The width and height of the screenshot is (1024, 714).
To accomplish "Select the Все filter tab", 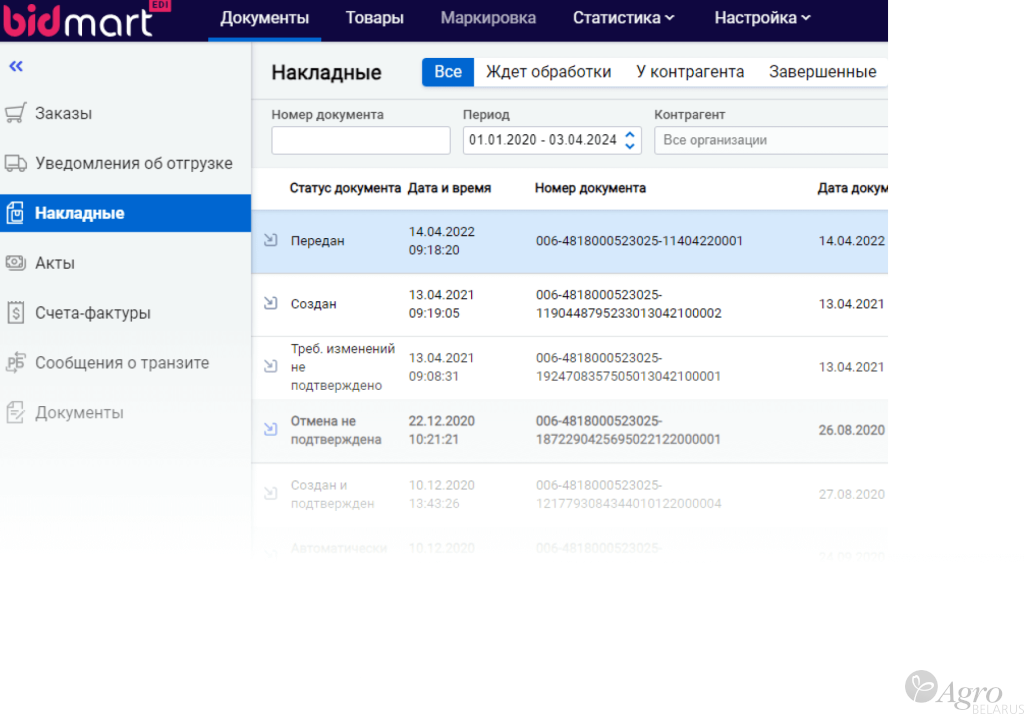I will pos(448,72).
